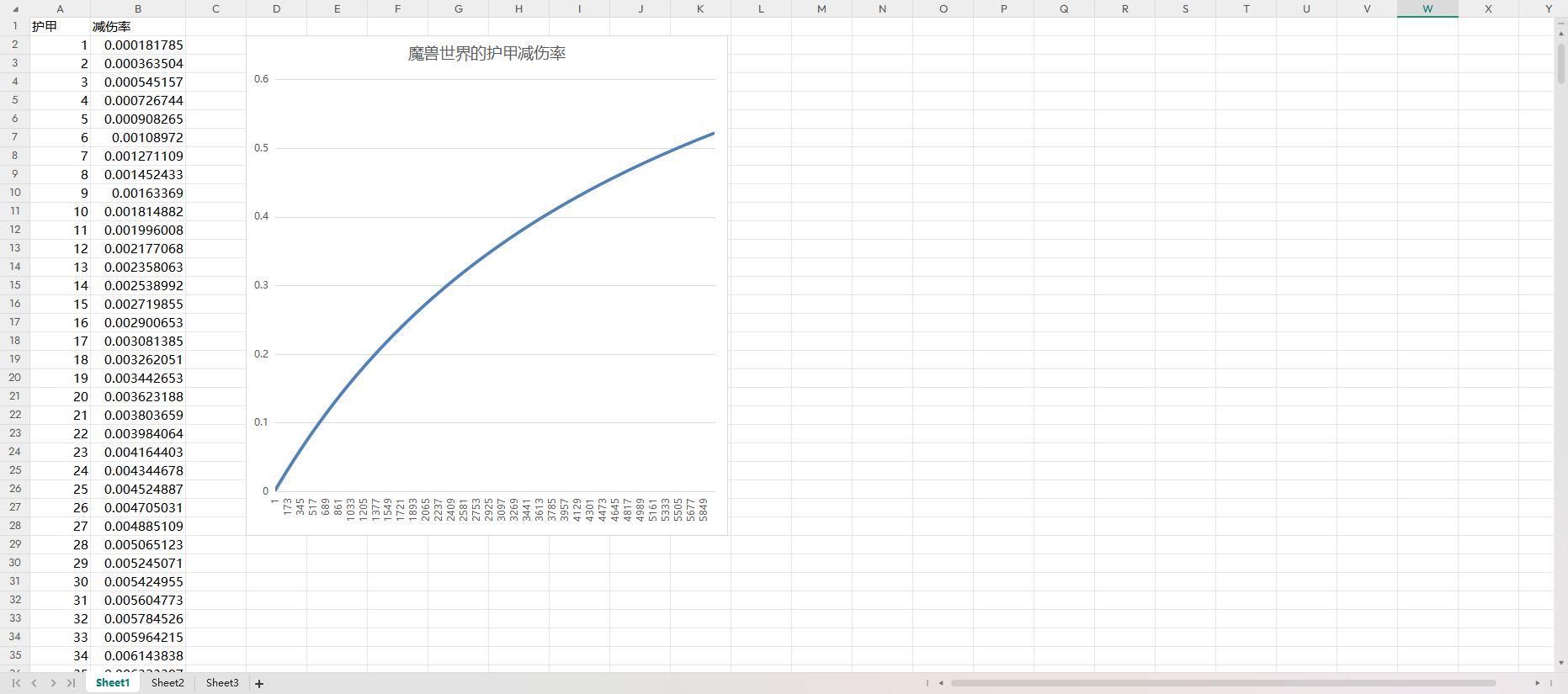Go to the previous sheet arrow
The image size is (1568, 694).
pos(35,683)
